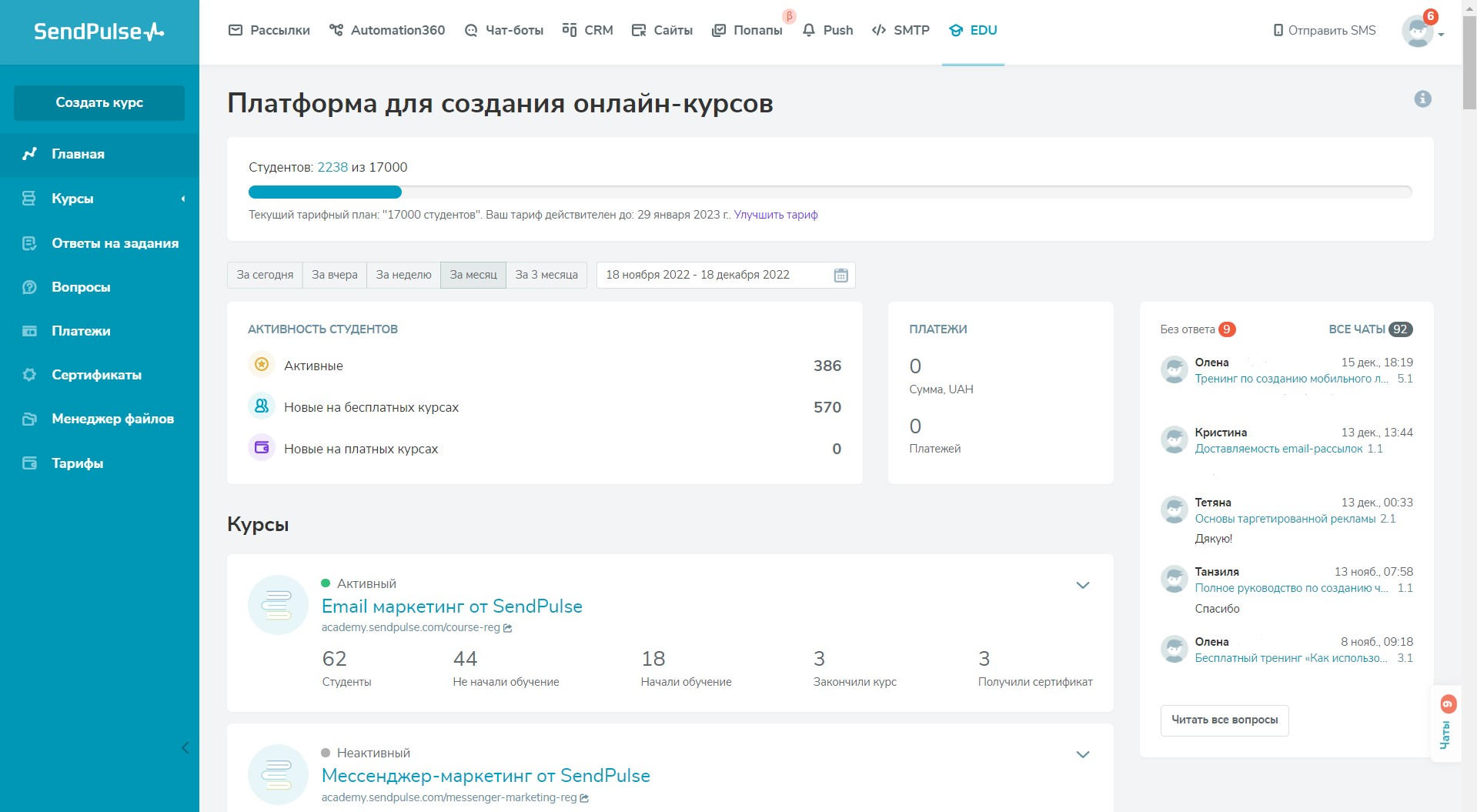This screenshot has width=1477, height=812.
Task: Open the Сайты menu
Action: [x=662, y=30]
